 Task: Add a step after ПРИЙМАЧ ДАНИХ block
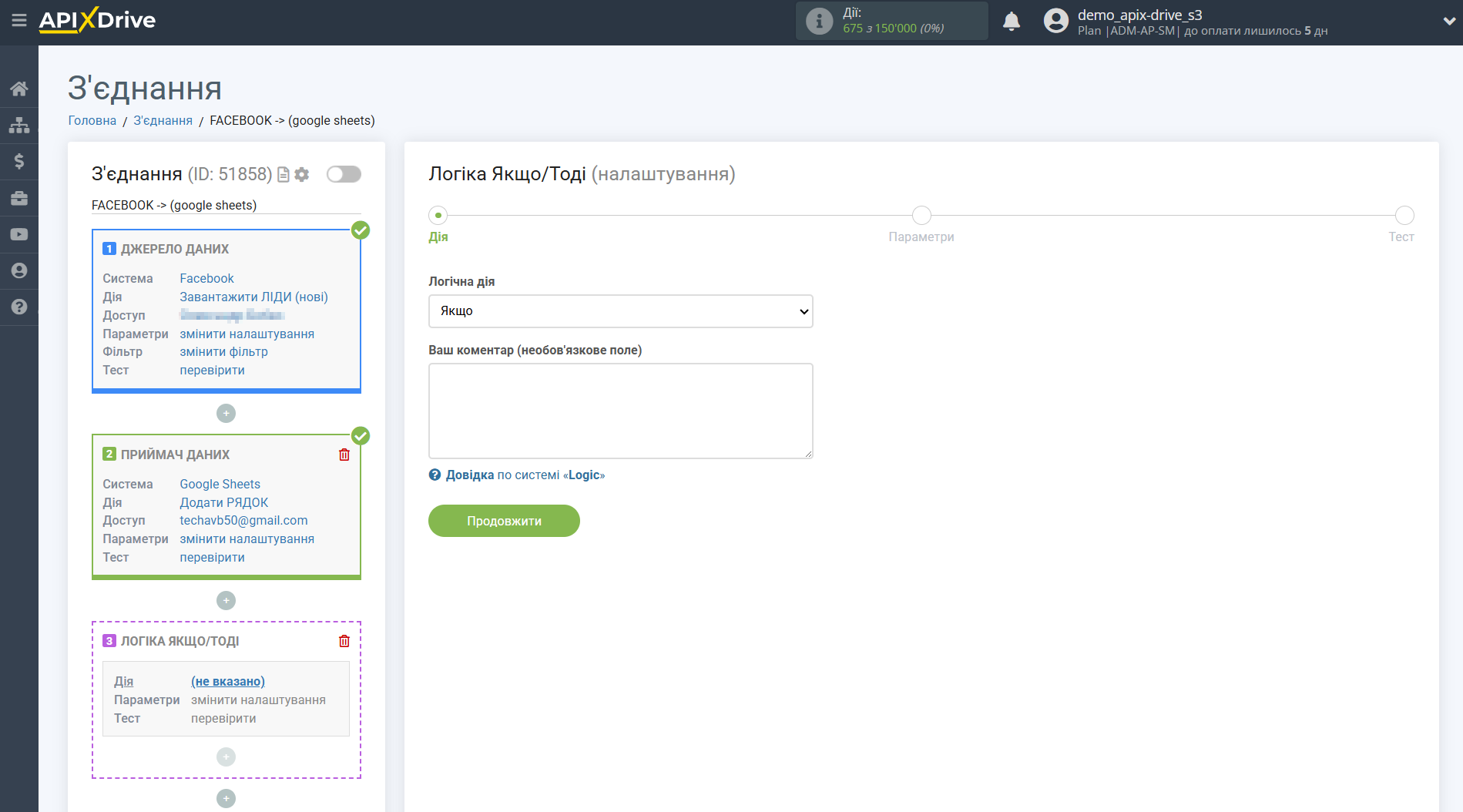click(226, 600)
